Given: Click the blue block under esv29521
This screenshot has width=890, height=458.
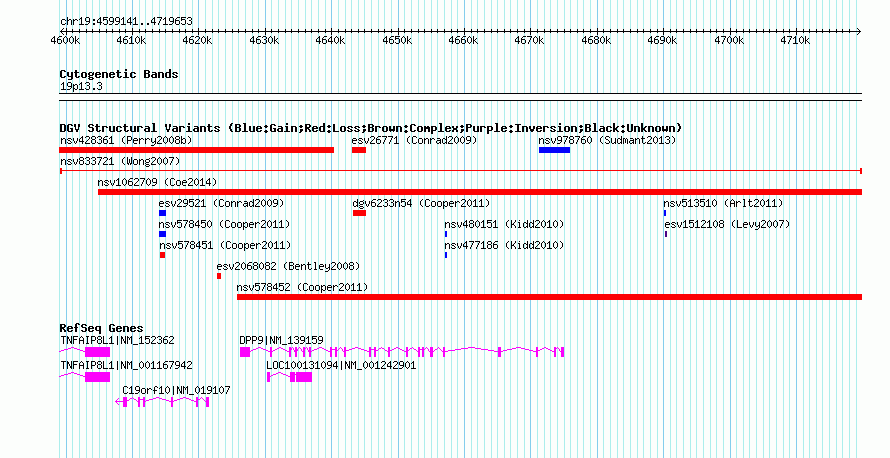Looking at the screenshot, I should click(162, 213).
